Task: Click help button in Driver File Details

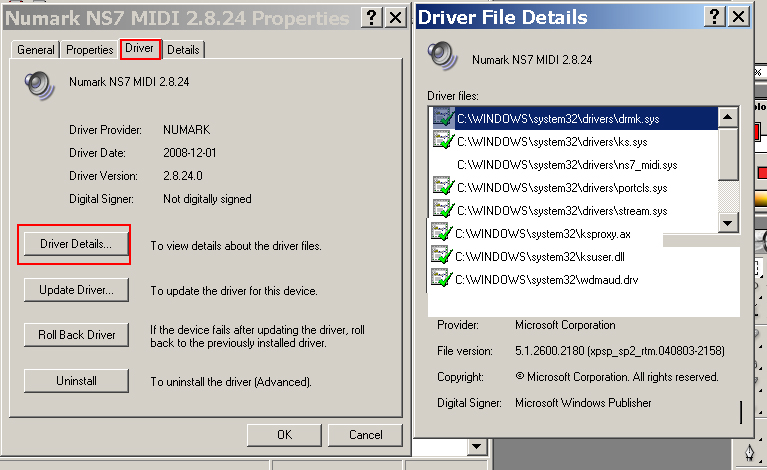Action: coord(714,17)
